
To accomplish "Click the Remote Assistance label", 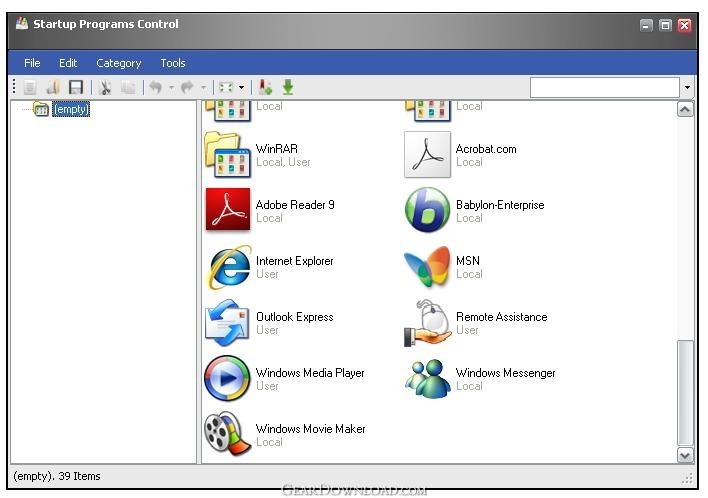I will [x=501, y=317].
